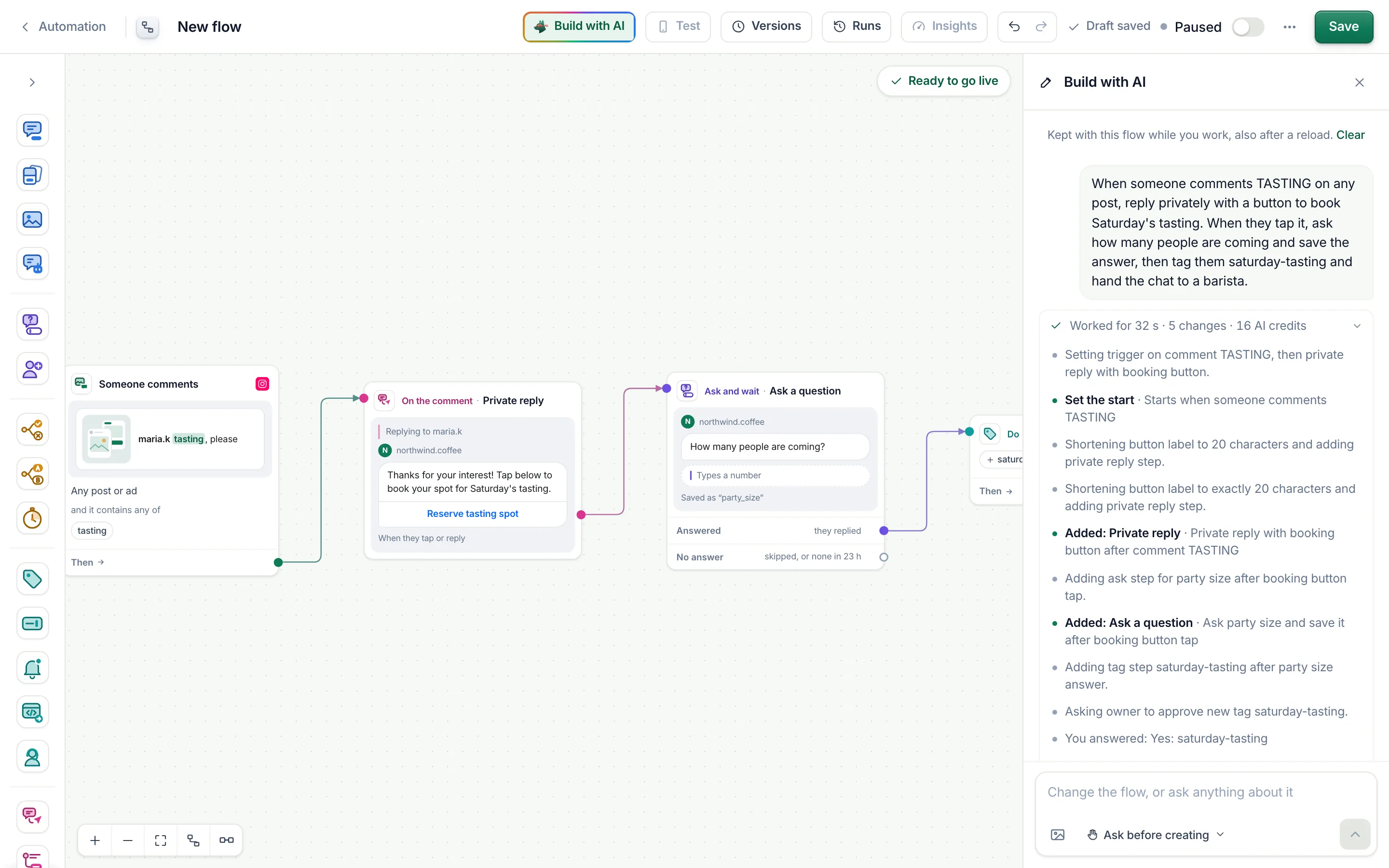Add a condition branch step from sidebar
The width and height of the screenshot is (1389, 868).
pos(33,429)
